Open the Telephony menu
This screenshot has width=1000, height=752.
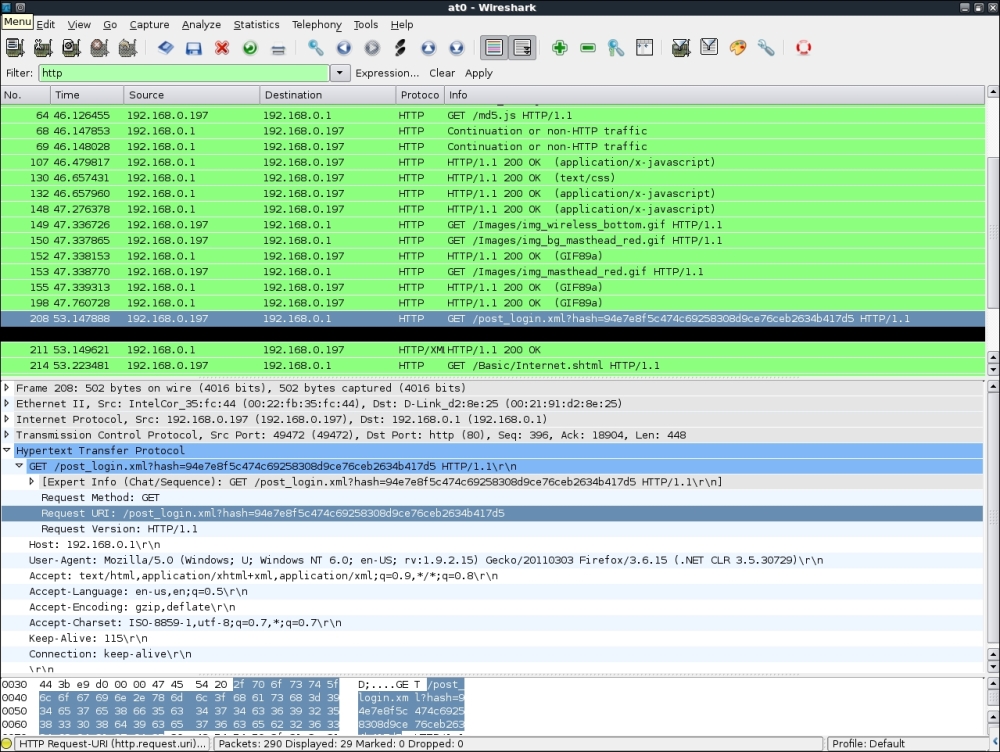coord(317,24)
